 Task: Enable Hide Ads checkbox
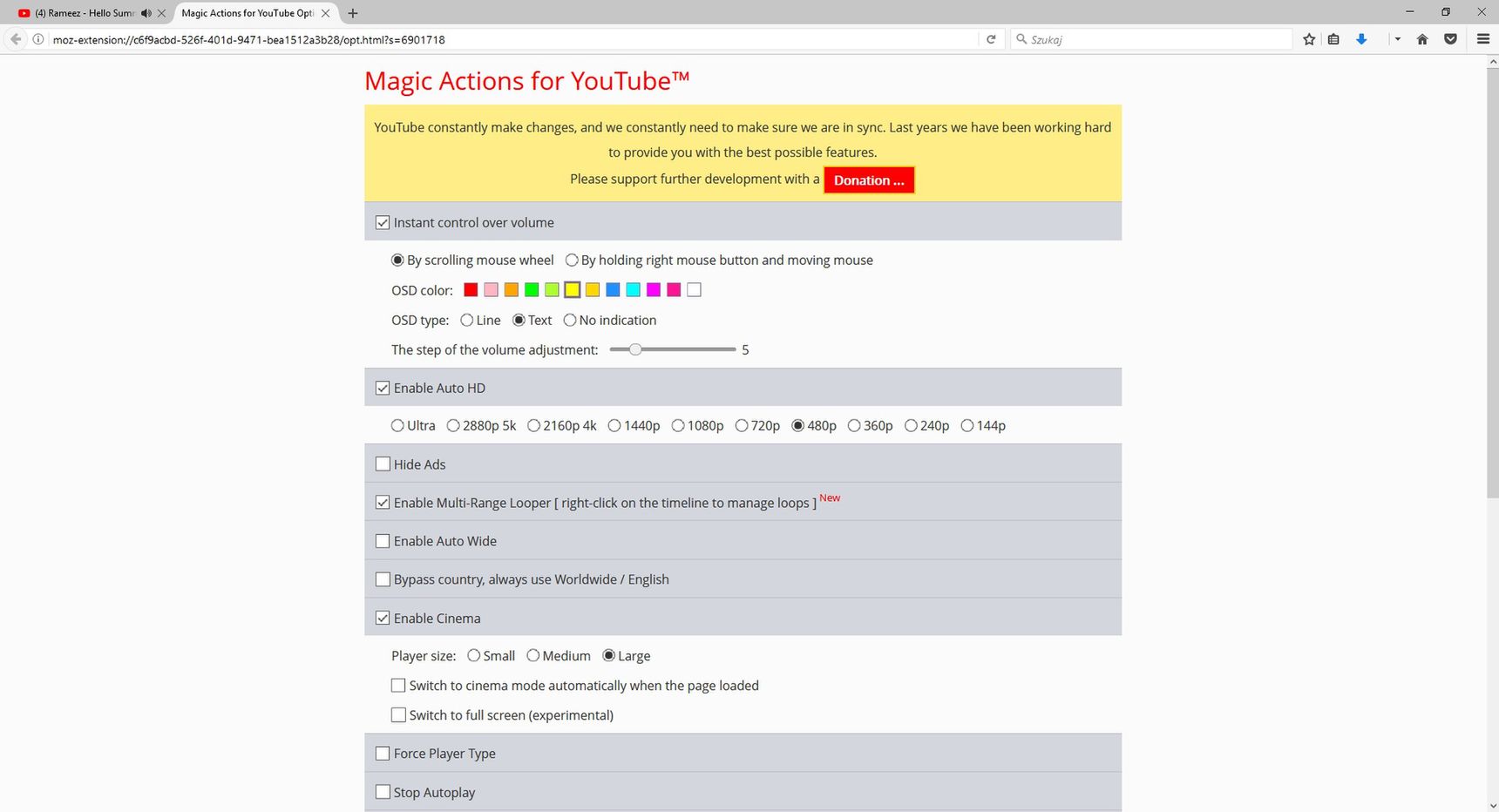click(383, 464)
